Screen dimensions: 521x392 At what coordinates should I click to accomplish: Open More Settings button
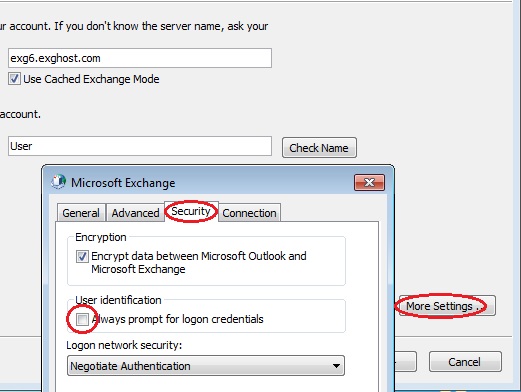click(x=447, y=306)
